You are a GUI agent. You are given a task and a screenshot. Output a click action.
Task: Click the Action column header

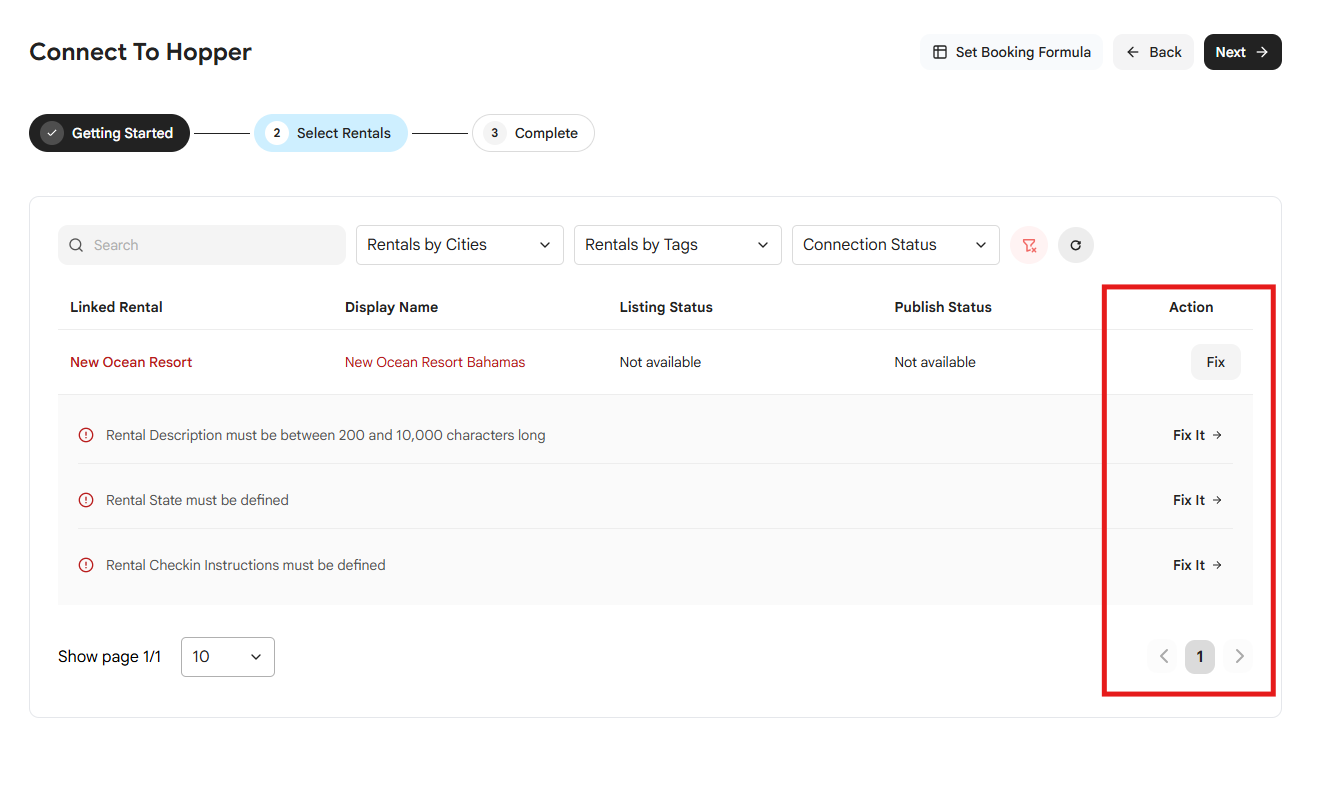click(1191, 307)
